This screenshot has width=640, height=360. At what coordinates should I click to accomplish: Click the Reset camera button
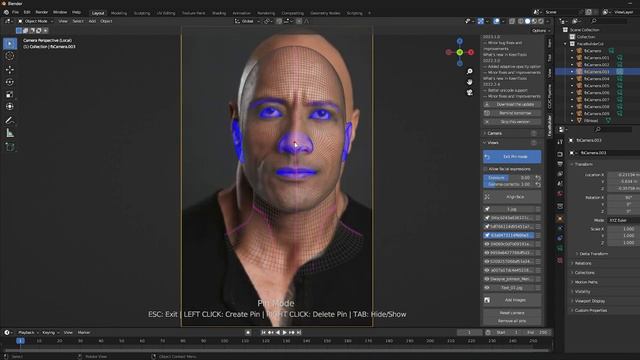(x=512, y=313)
